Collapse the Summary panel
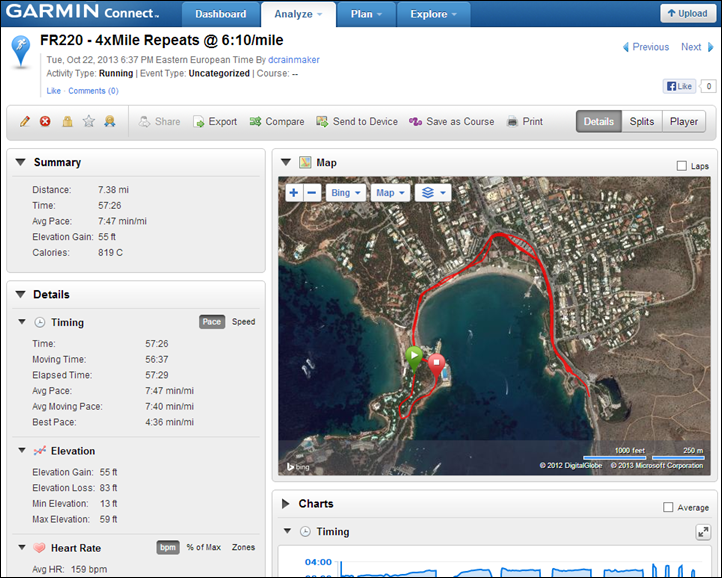 pyautogui.click(x=21, y=162)
